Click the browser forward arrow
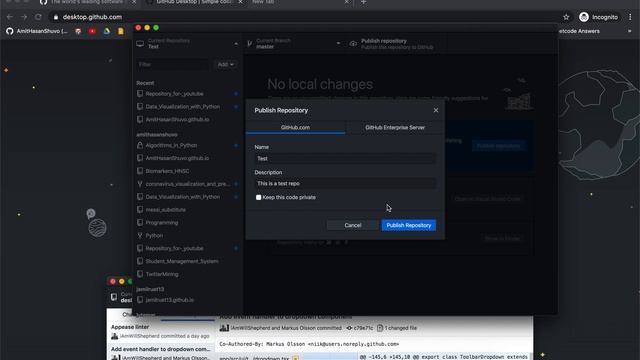The image size is (640, 360). point(24,17)
